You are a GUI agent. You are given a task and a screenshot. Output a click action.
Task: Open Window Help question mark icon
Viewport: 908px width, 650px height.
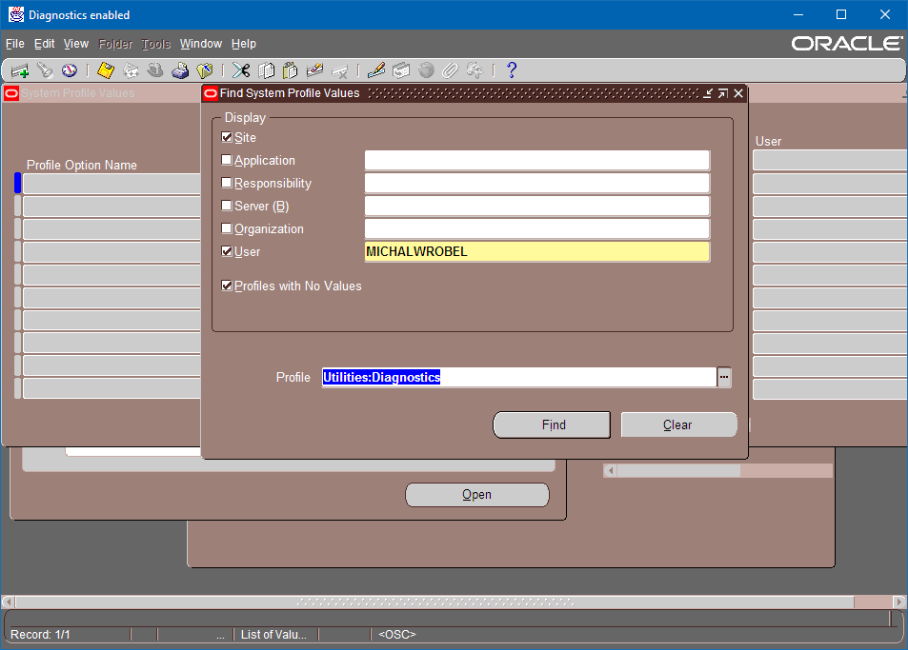click(x=511, y=71)
